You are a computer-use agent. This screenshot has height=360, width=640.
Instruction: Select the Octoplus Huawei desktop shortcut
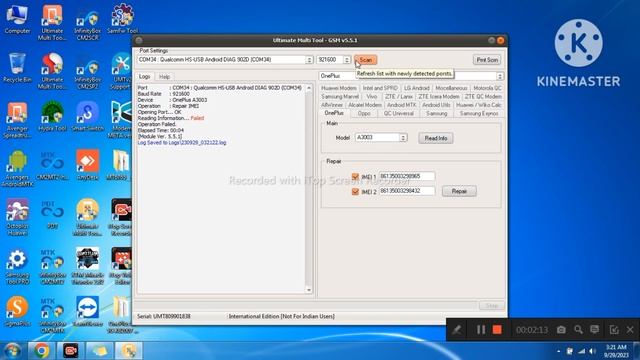17,218
